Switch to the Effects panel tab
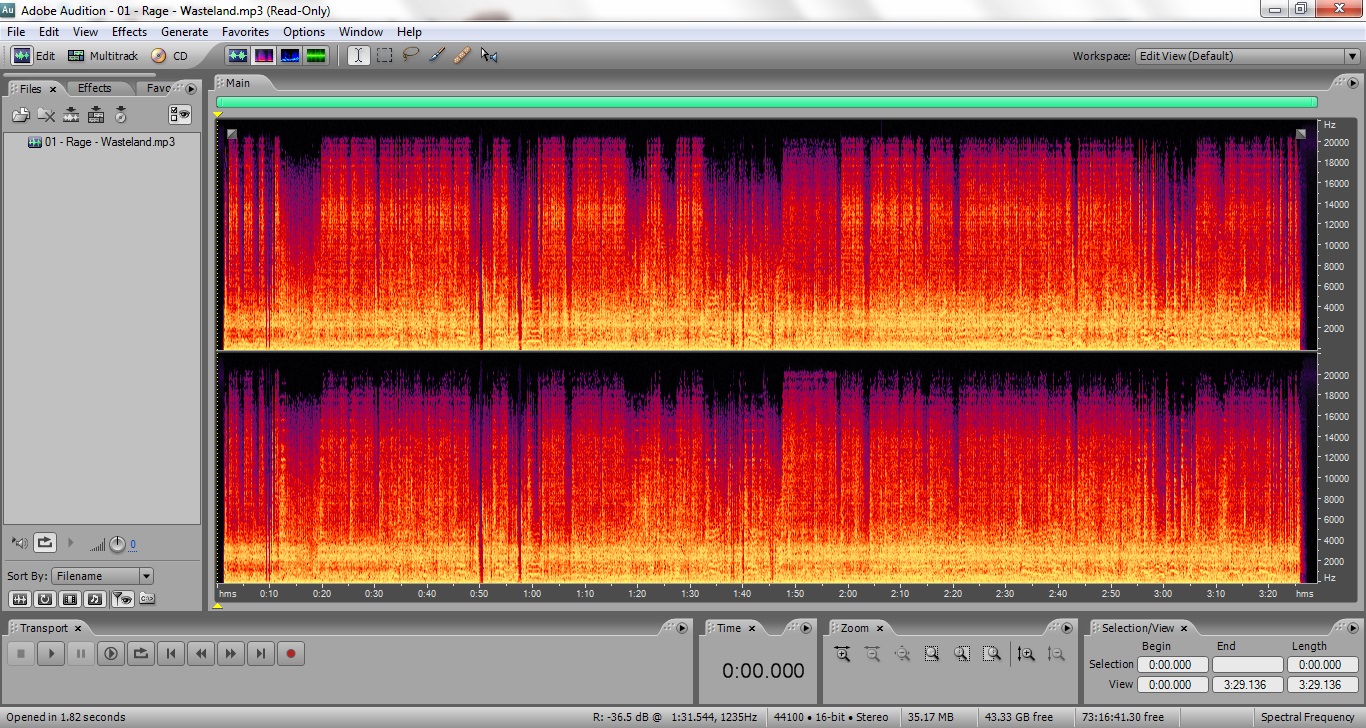 tap(95, 88)
